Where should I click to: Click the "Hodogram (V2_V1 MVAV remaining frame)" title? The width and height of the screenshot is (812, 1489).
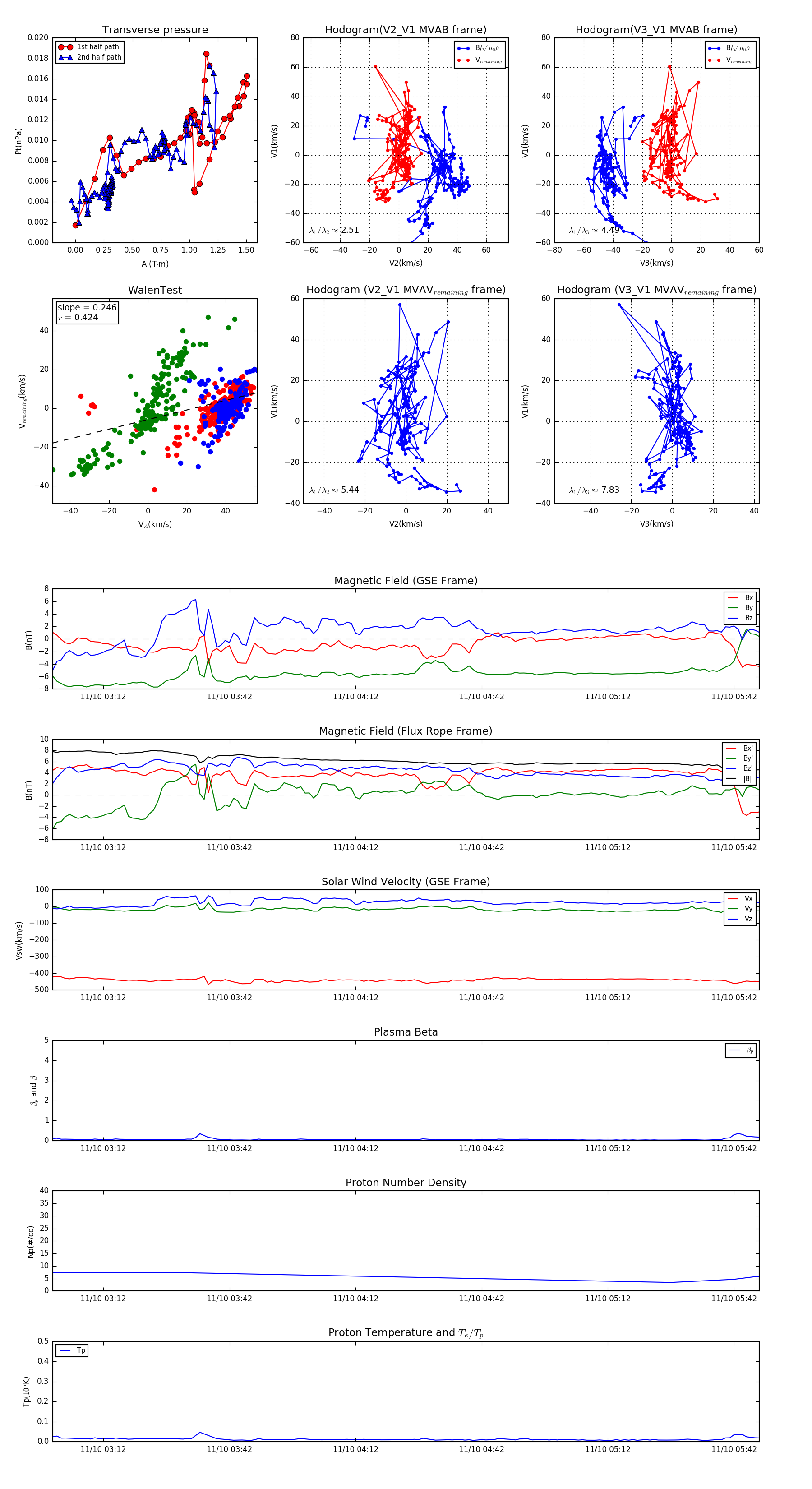(406, 290)
